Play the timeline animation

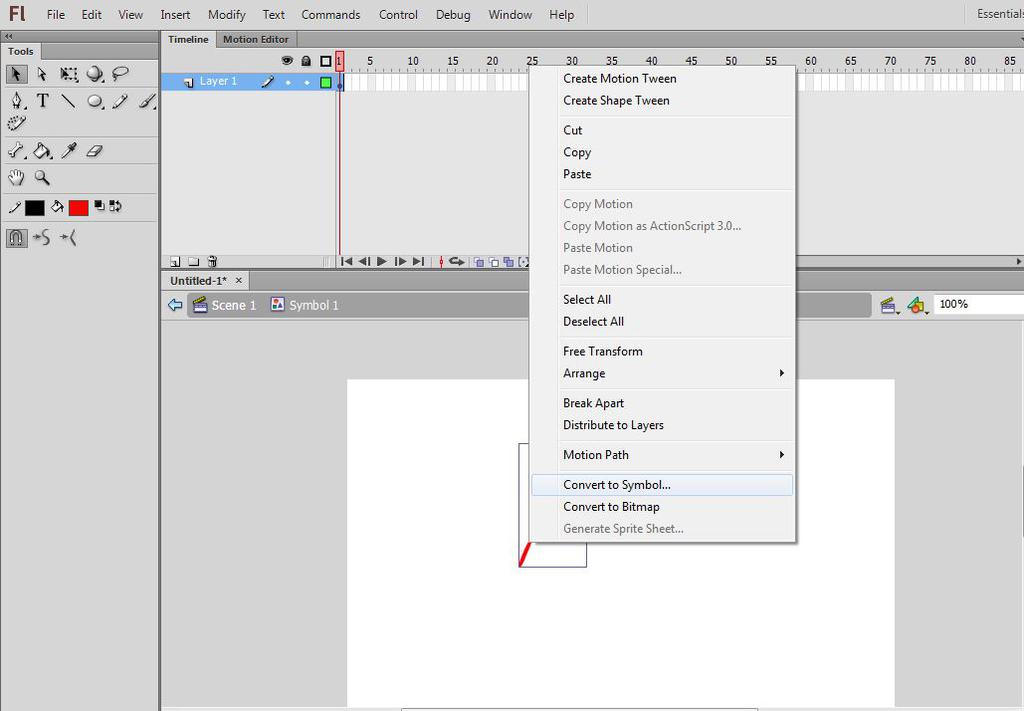[x=382, y=261]
